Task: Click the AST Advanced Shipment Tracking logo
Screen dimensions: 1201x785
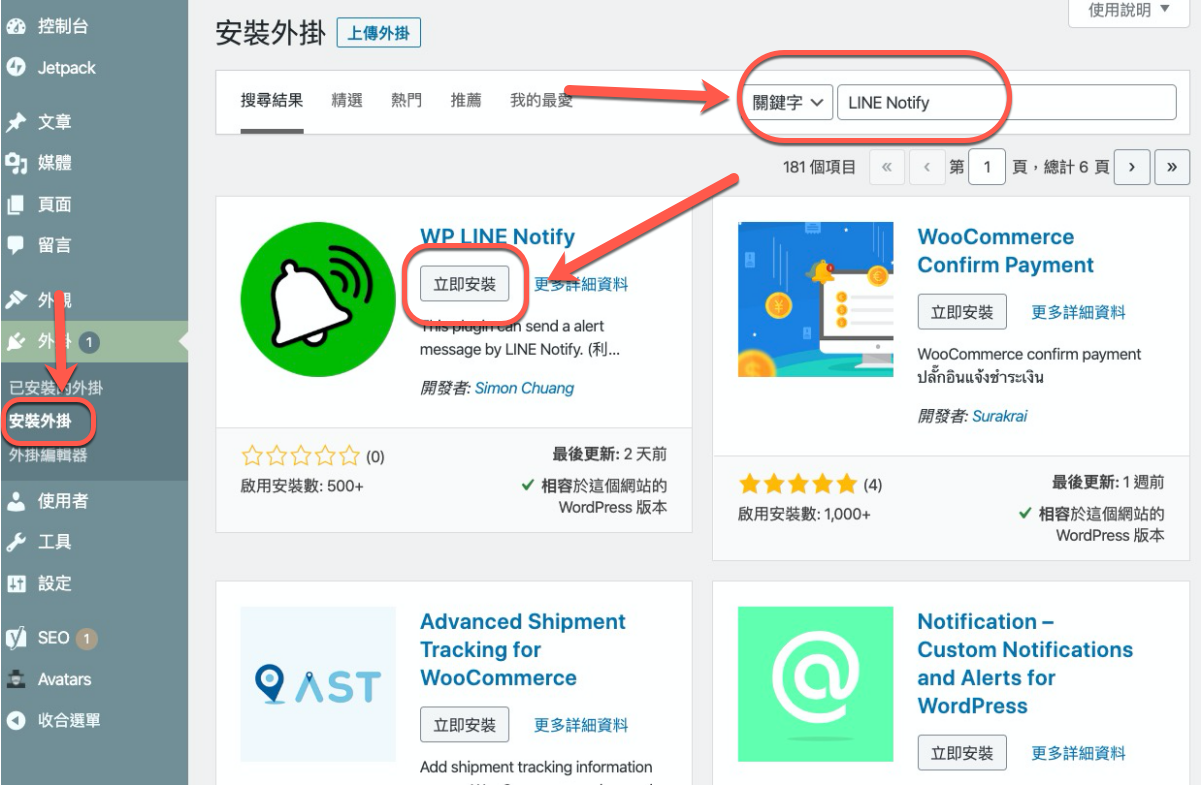Action: click(318, 684)
